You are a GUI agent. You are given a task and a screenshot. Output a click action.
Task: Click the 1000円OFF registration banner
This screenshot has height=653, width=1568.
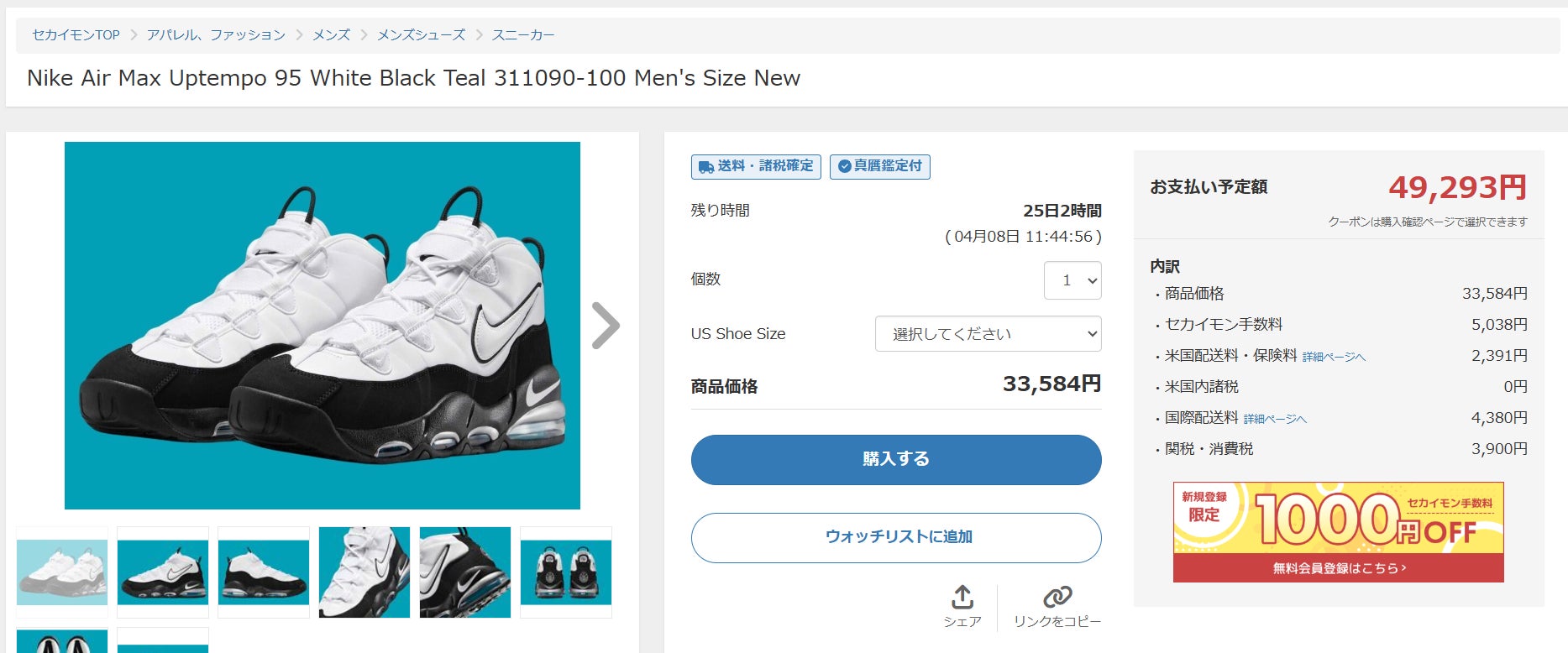pyautogui.click(x=1338, y=532)
